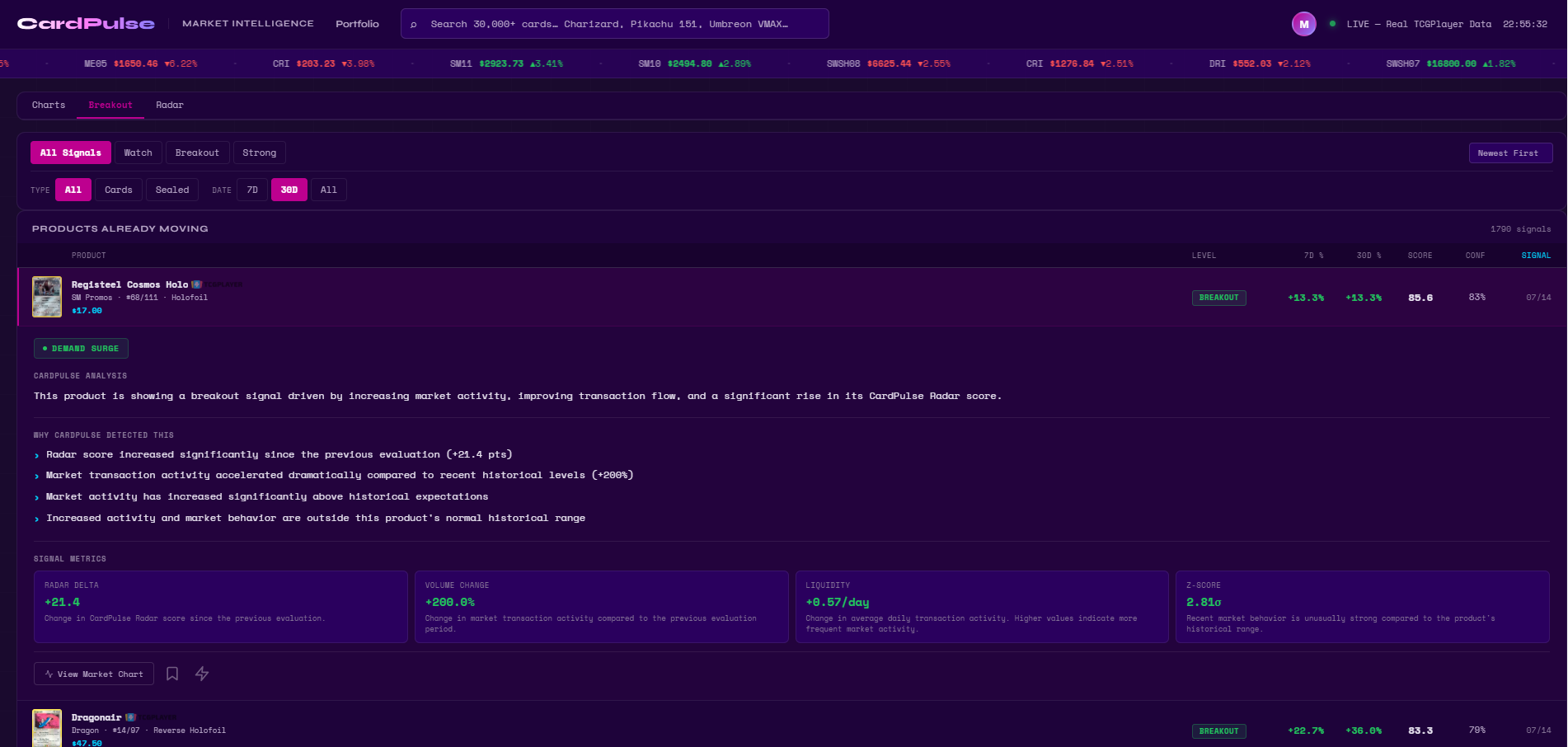Toggle the Watch signal filter
This screenshot has width=1568, height=747.
(x=138, y=153)
